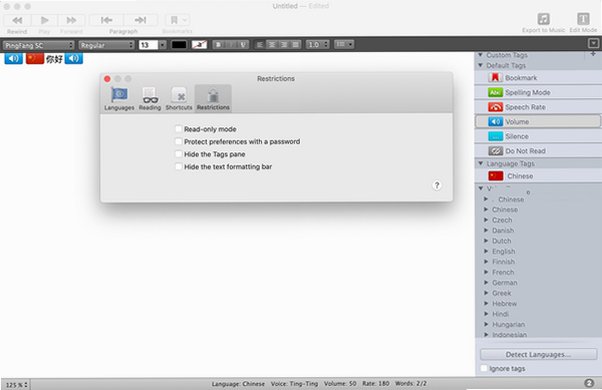Check Hide the text formatting bar
The image size is (602, 390).
click(x=179, y=167)
